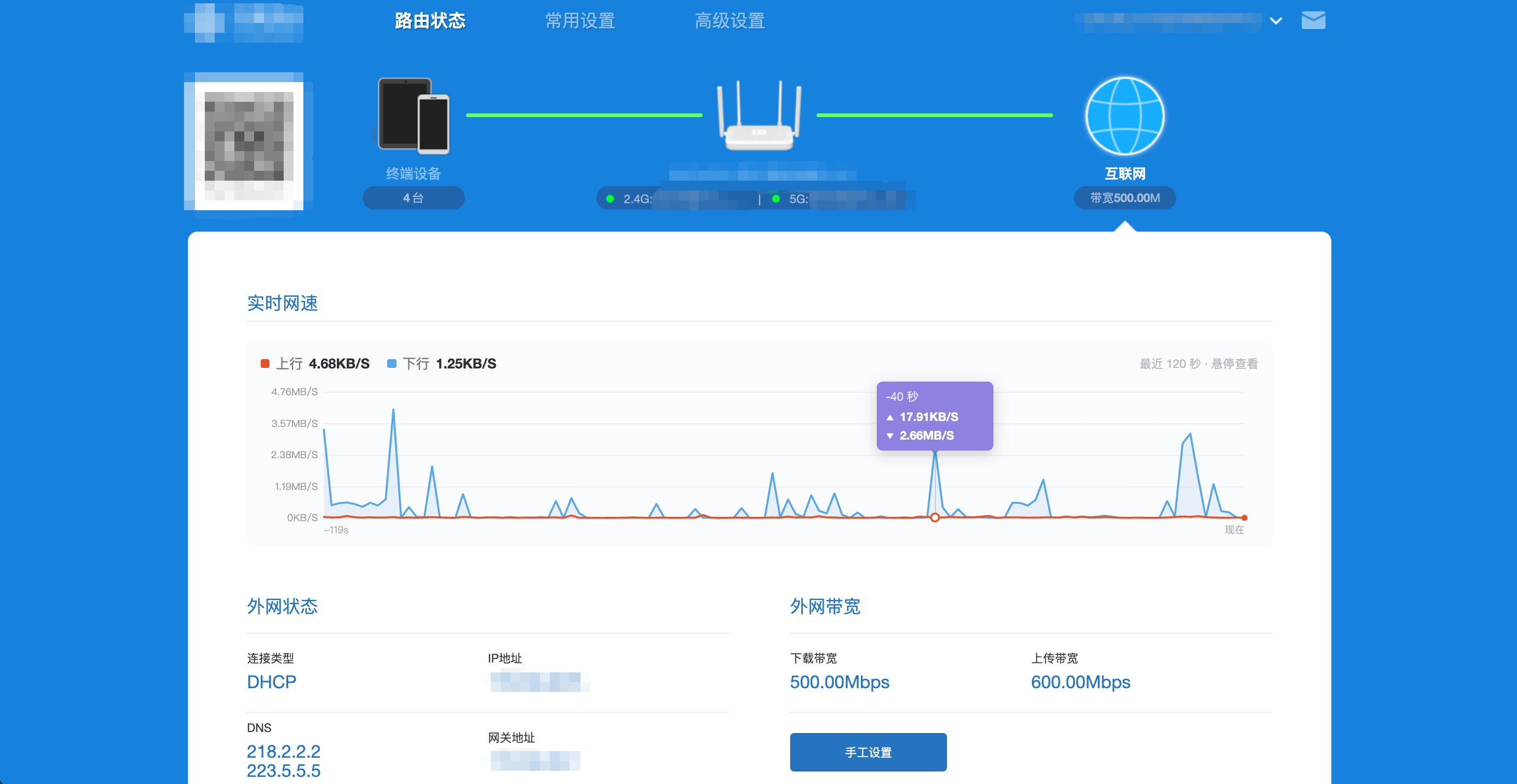Screen dimensions: 1517x784
Task: Click the 实时网速 section heading
Action: [282, 303]
